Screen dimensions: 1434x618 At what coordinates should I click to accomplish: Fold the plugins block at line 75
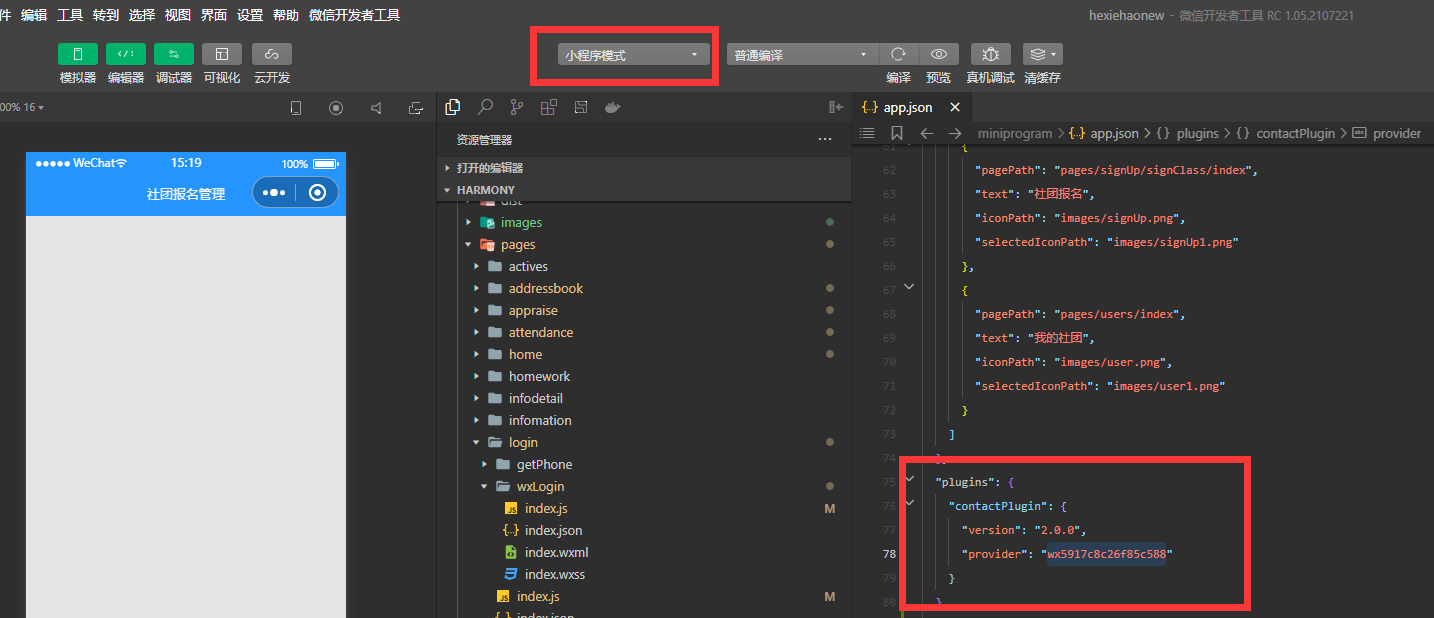(909, 480)
